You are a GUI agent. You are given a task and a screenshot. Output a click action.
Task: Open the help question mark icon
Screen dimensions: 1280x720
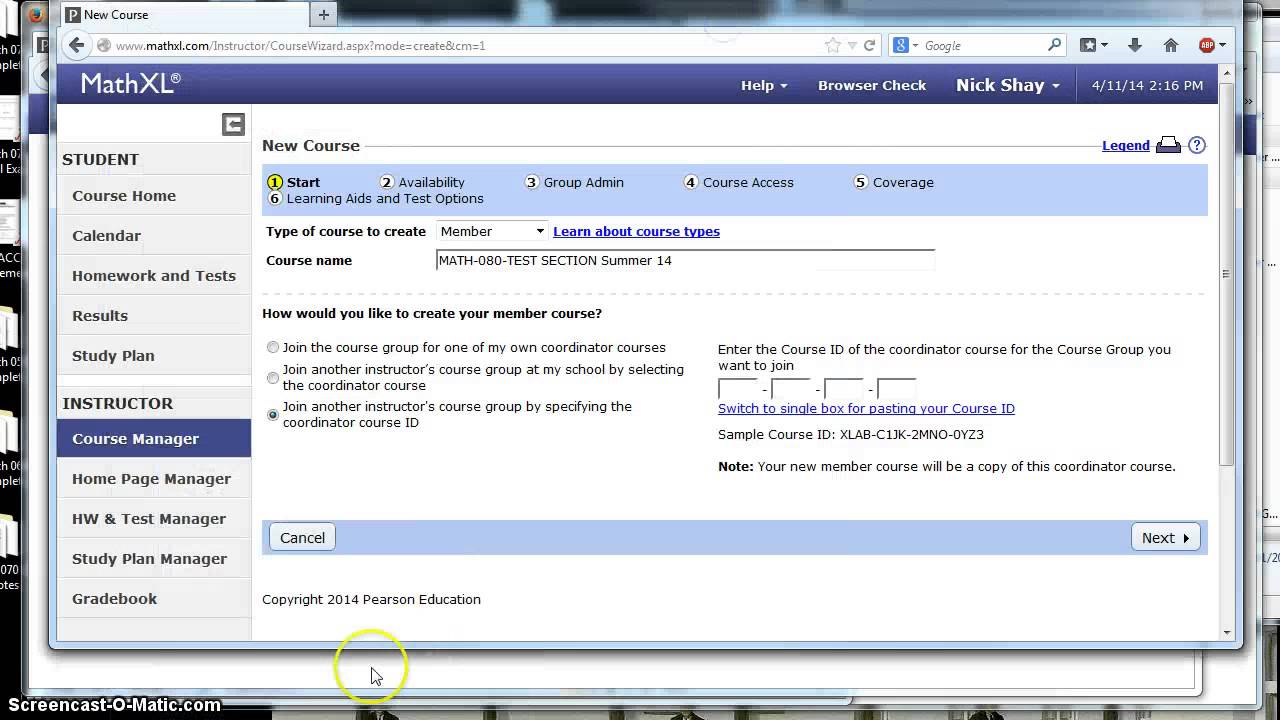point(1197,146)
